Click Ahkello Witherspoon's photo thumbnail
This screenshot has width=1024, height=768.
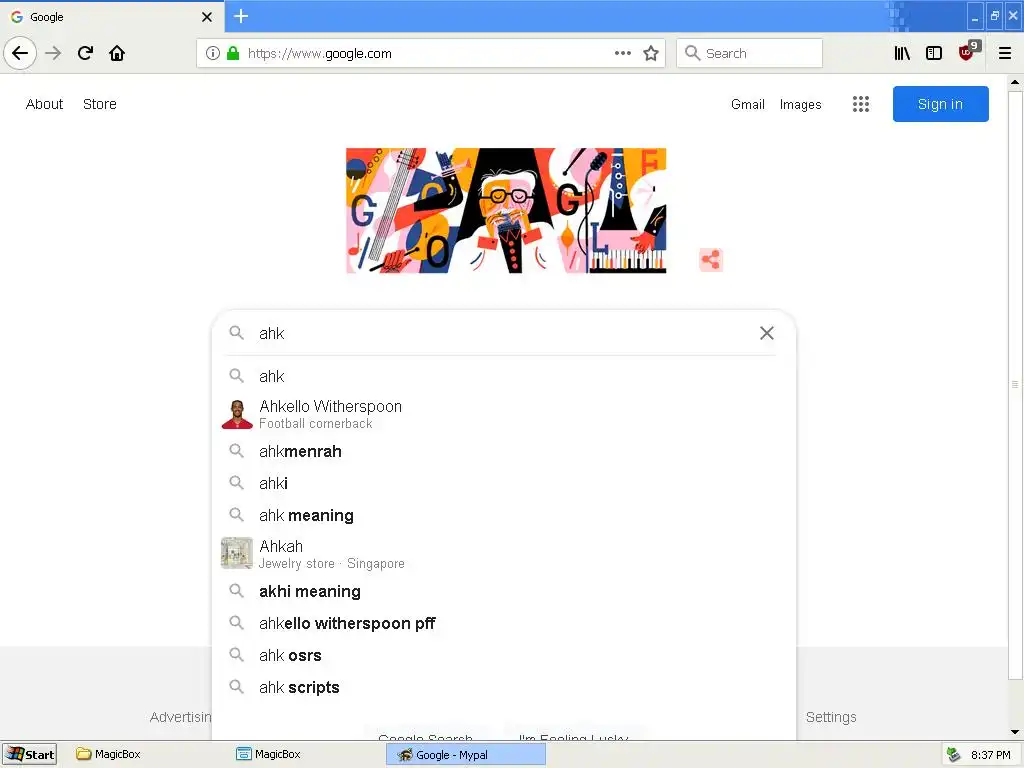pyautogui.click(x=237, y=414)
